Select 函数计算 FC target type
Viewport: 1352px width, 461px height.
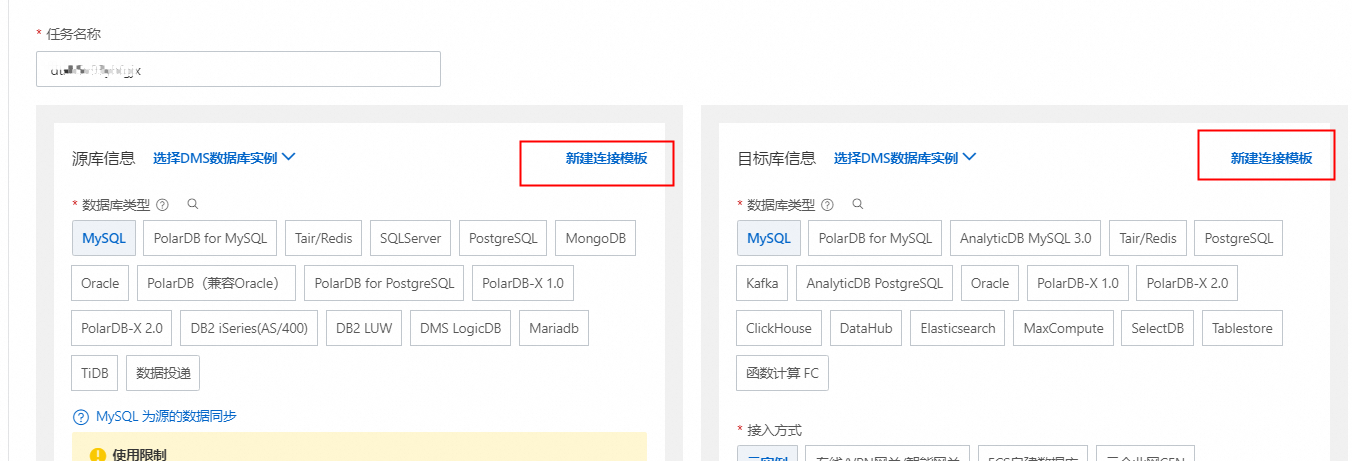782,373
